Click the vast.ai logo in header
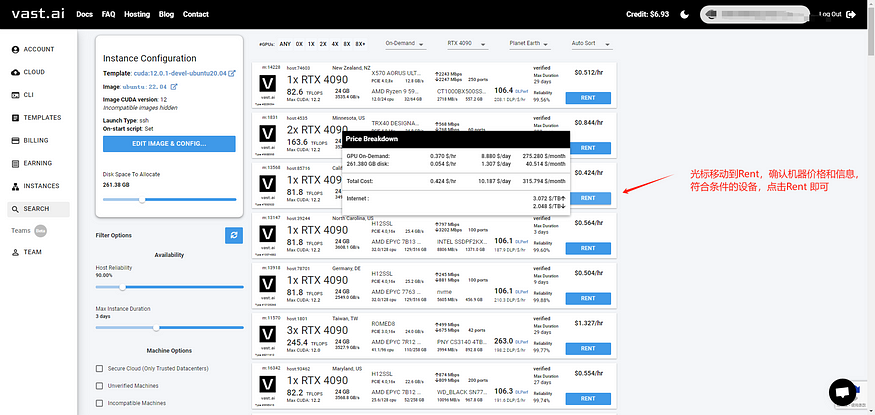875x415 pixels. click(x=38, y=14)
